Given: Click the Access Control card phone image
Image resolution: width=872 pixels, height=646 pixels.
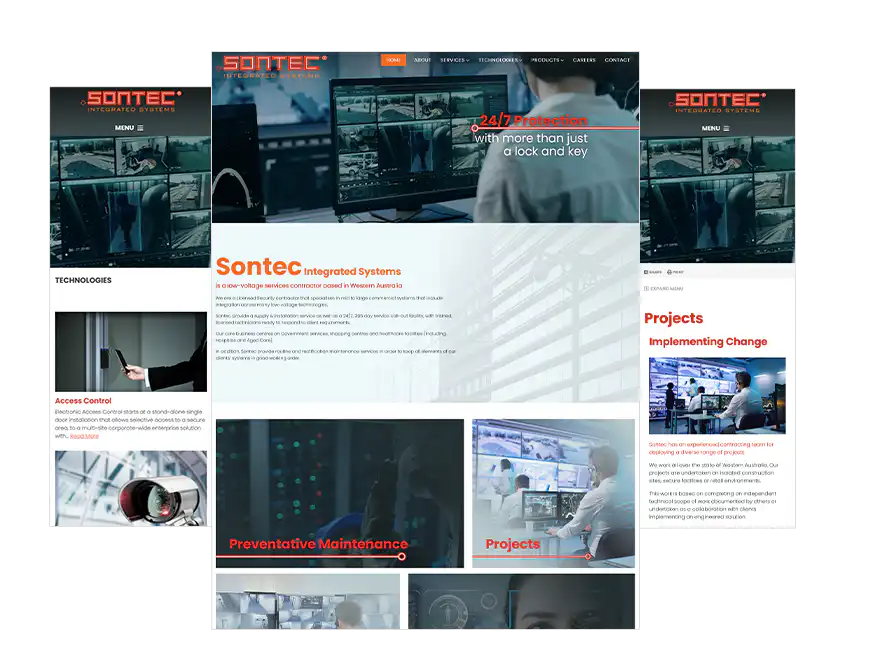Looking at the screenshot, I should click(131, 352).
